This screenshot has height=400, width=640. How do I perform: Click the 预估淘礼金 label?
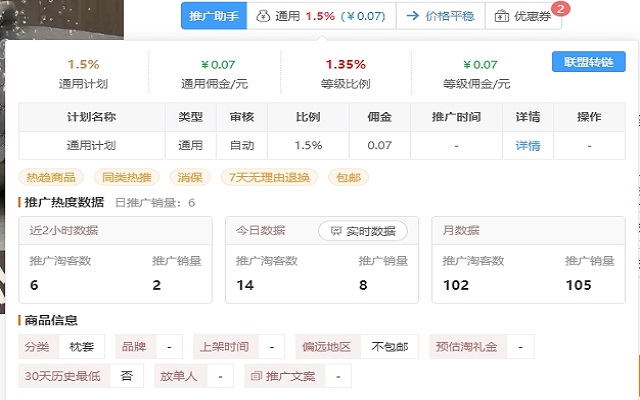(467, 347)
